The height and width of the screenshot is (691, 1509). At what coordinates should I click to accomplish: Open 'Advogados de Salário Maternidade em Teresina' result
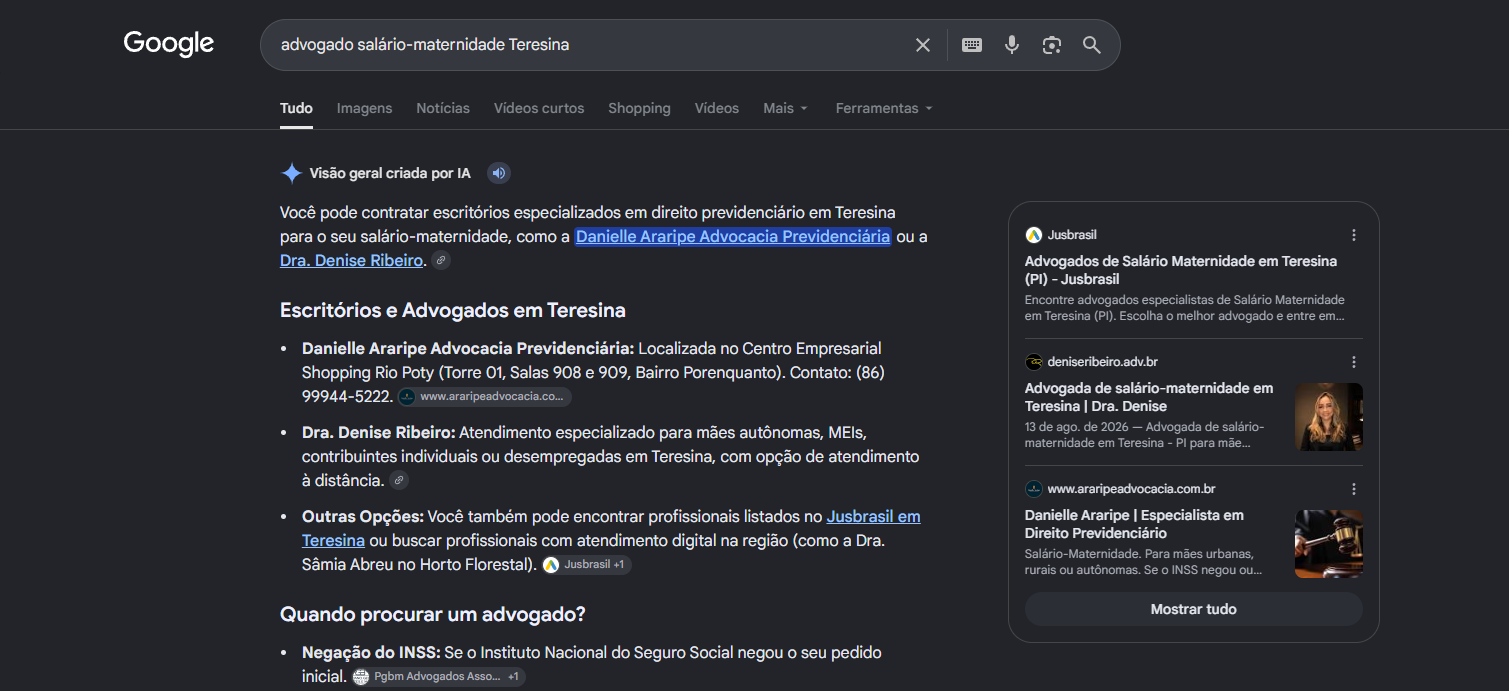point(1180,270)
